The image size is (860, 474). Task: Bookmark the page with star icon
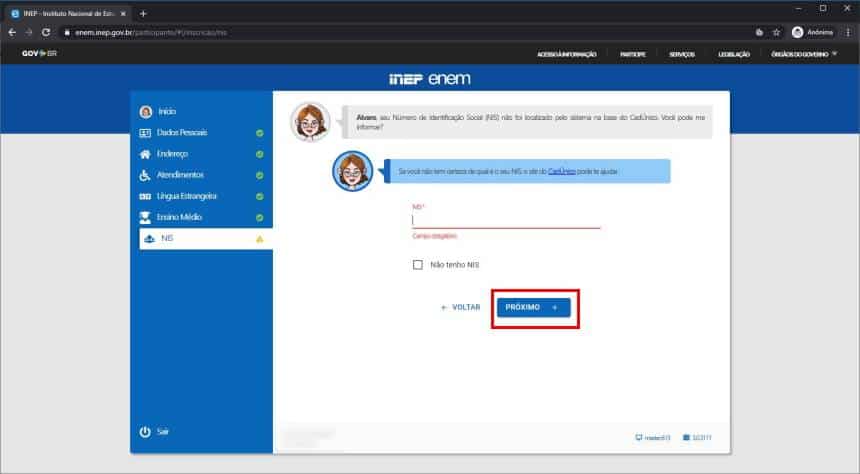[777, 32]
